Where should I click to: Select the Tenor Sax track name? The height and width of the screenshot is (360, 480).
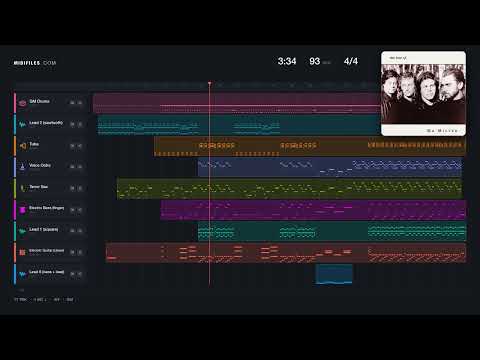pyautogui.click(x=39, y=187)
